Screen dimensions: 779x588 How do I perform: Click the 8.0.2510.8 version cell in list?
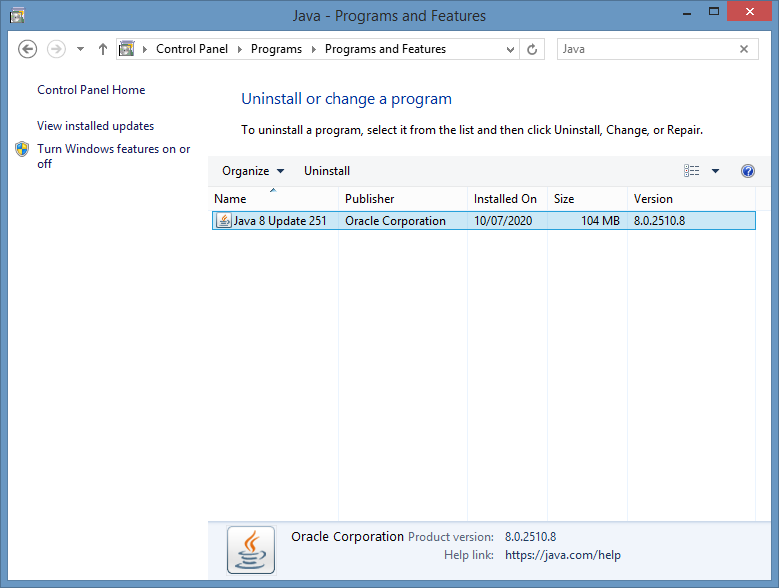pyautogui.click(x=659, y=220)
